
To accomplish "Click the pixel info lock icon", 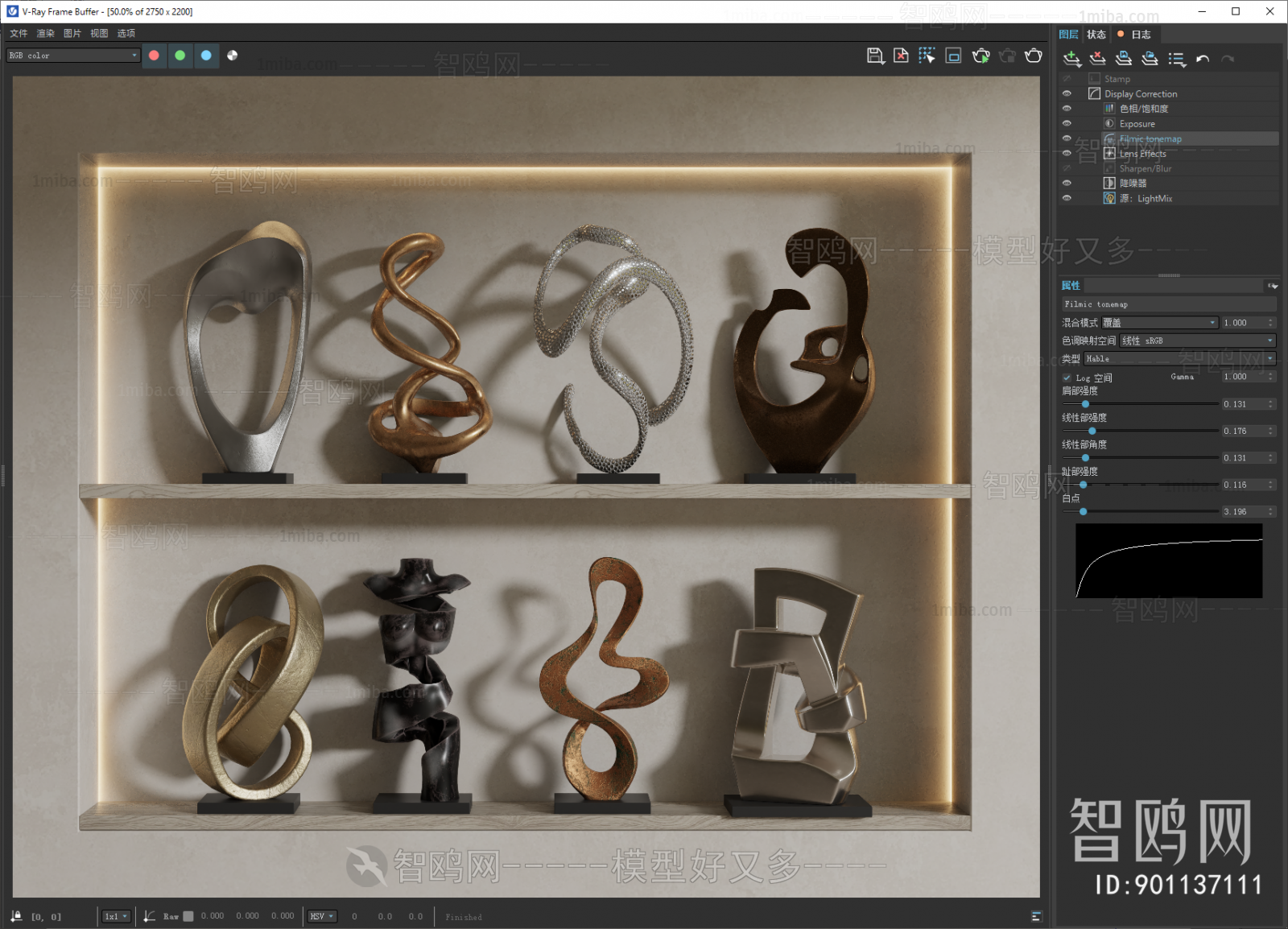I will [16, 916].
